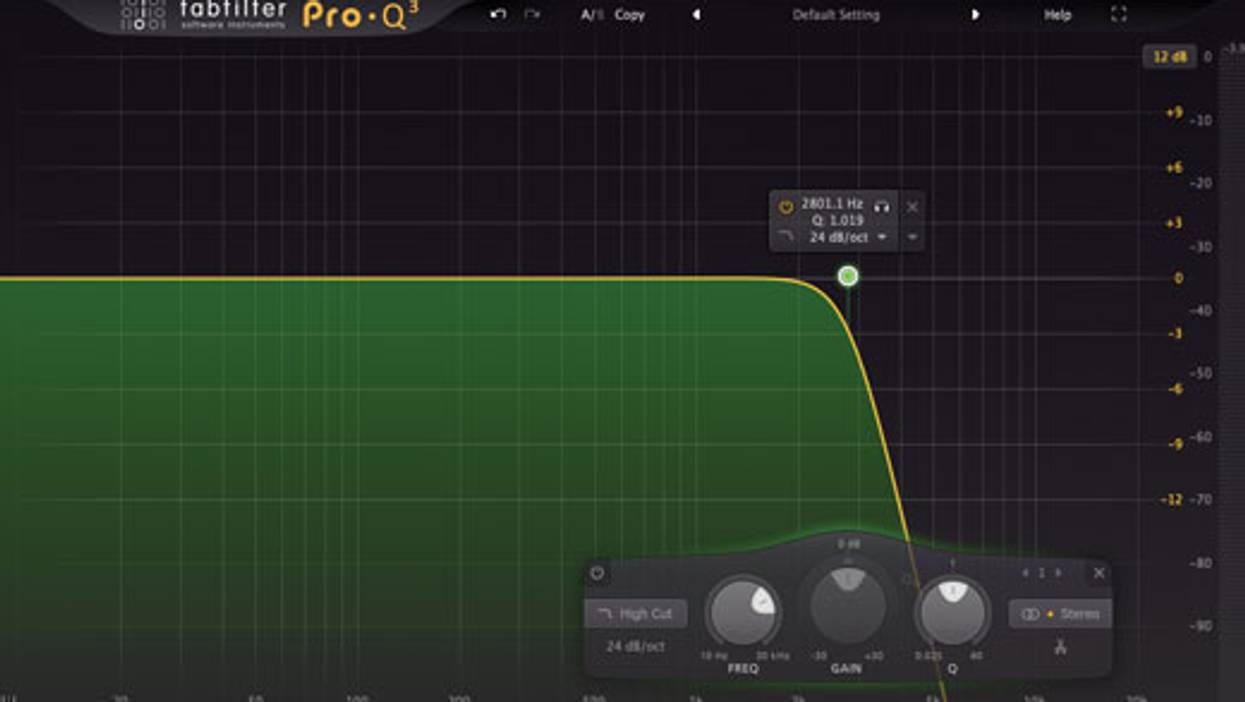The width and height of the screenshot is (1245, 702).
Task: Solo band with headphones icon
Action: [881, 206]
